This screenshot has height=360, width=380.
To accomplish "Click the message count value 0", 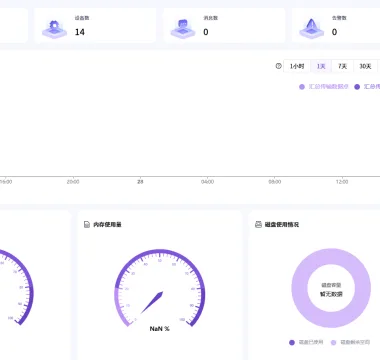I will pyautogui.click(x=206, y=32).
